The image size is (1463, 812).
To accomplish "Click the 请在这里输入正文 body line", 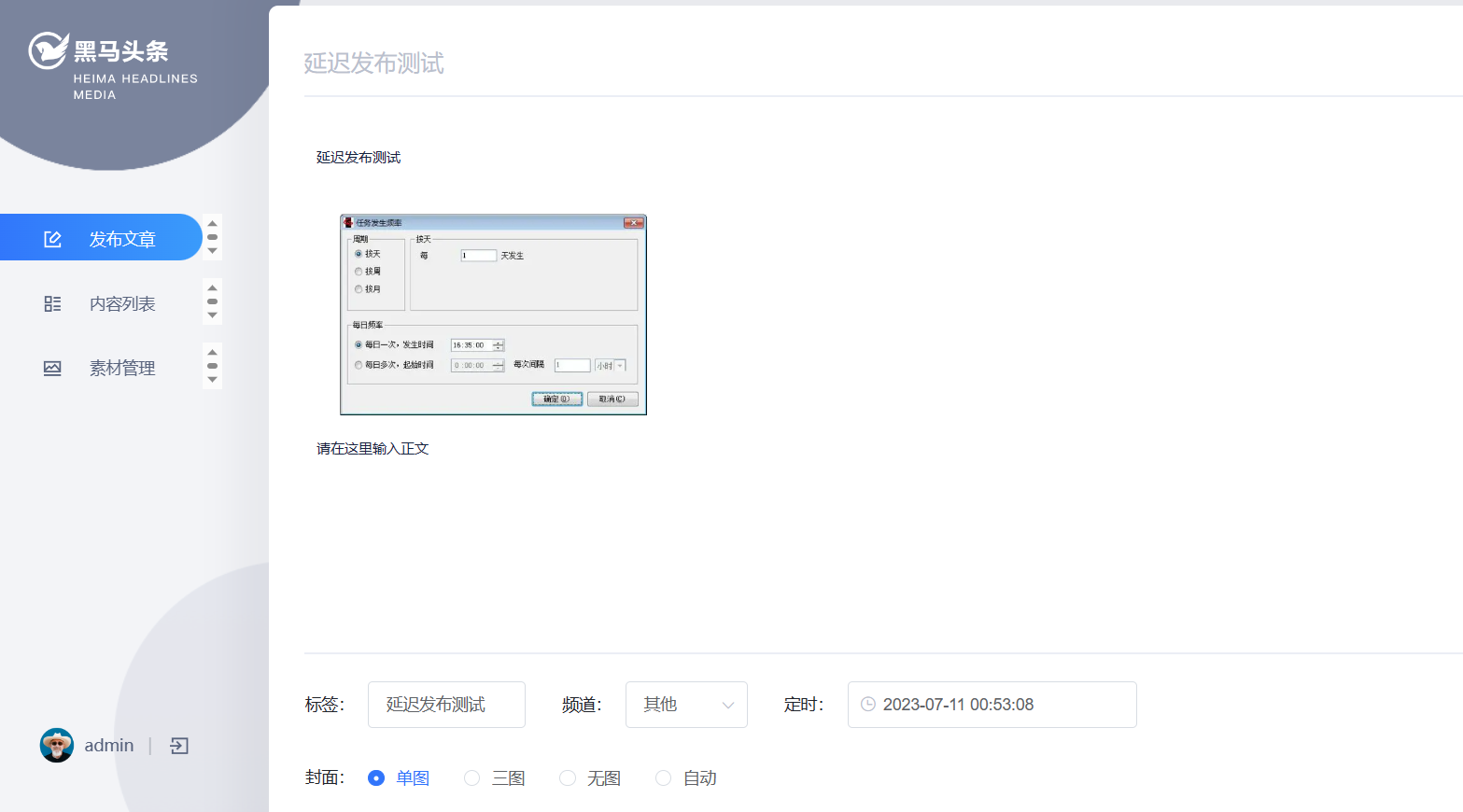I will pyautogui.click(x=373, y=449).
